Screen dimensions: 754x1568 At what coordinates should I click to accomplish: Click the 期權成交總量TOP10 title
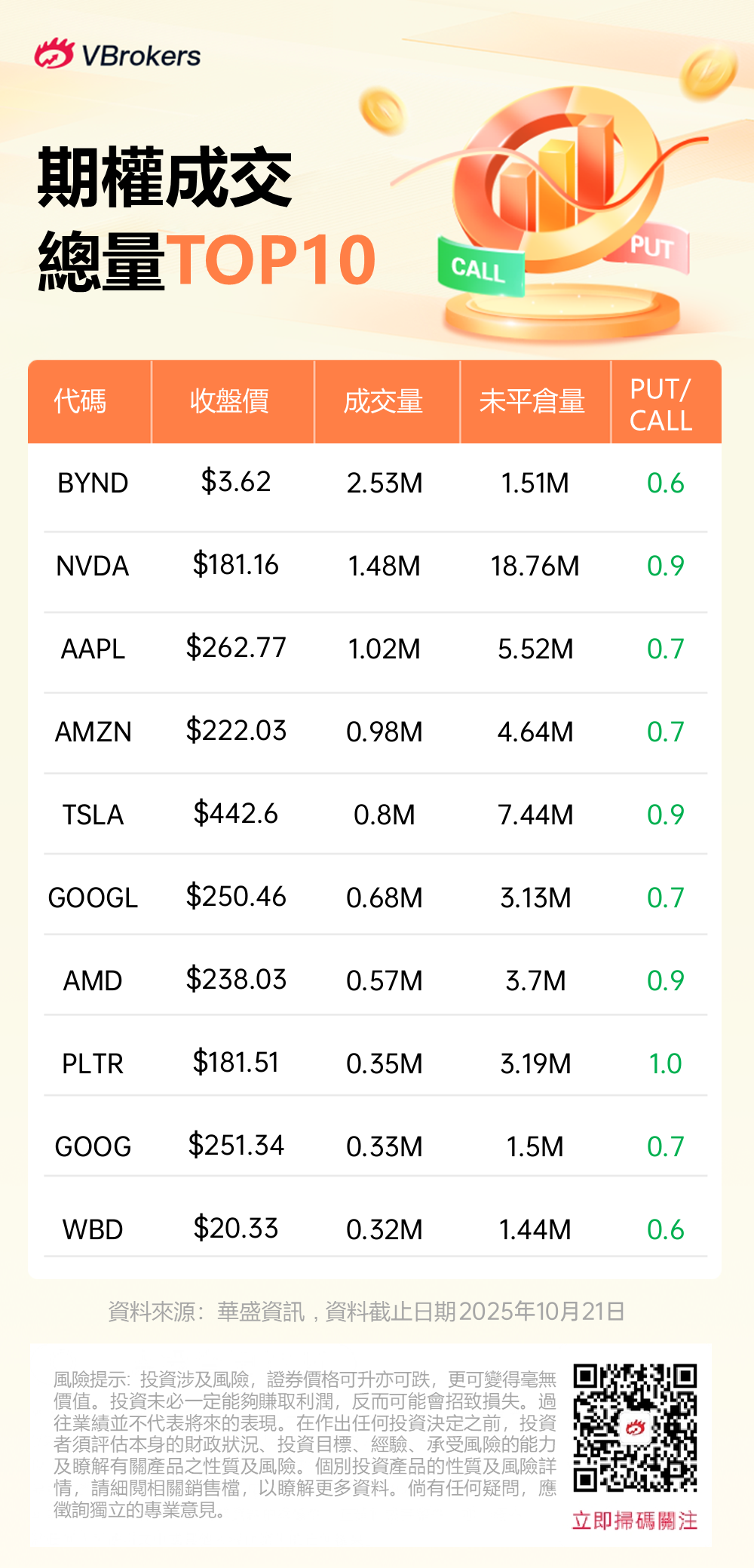point(206,219)
